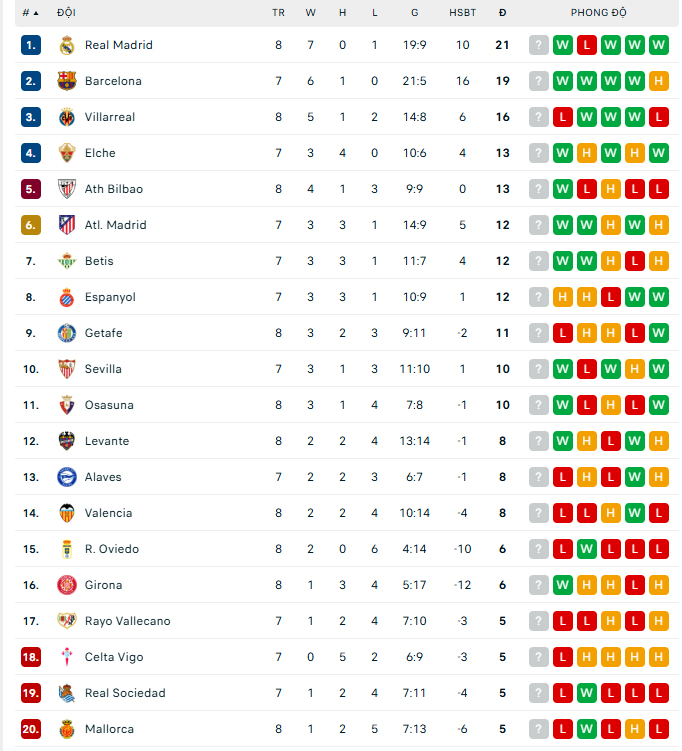
Task: Open the Elche team link
Action: 100,153
